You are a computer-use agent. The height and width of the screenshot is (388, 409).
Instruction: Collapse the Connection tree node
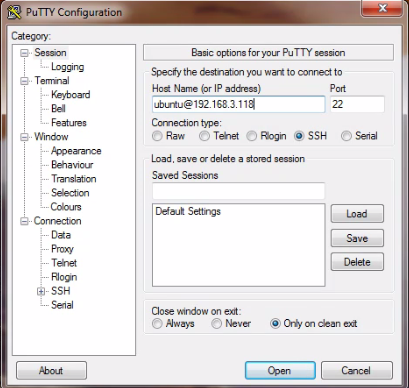[x=24, y=221]
